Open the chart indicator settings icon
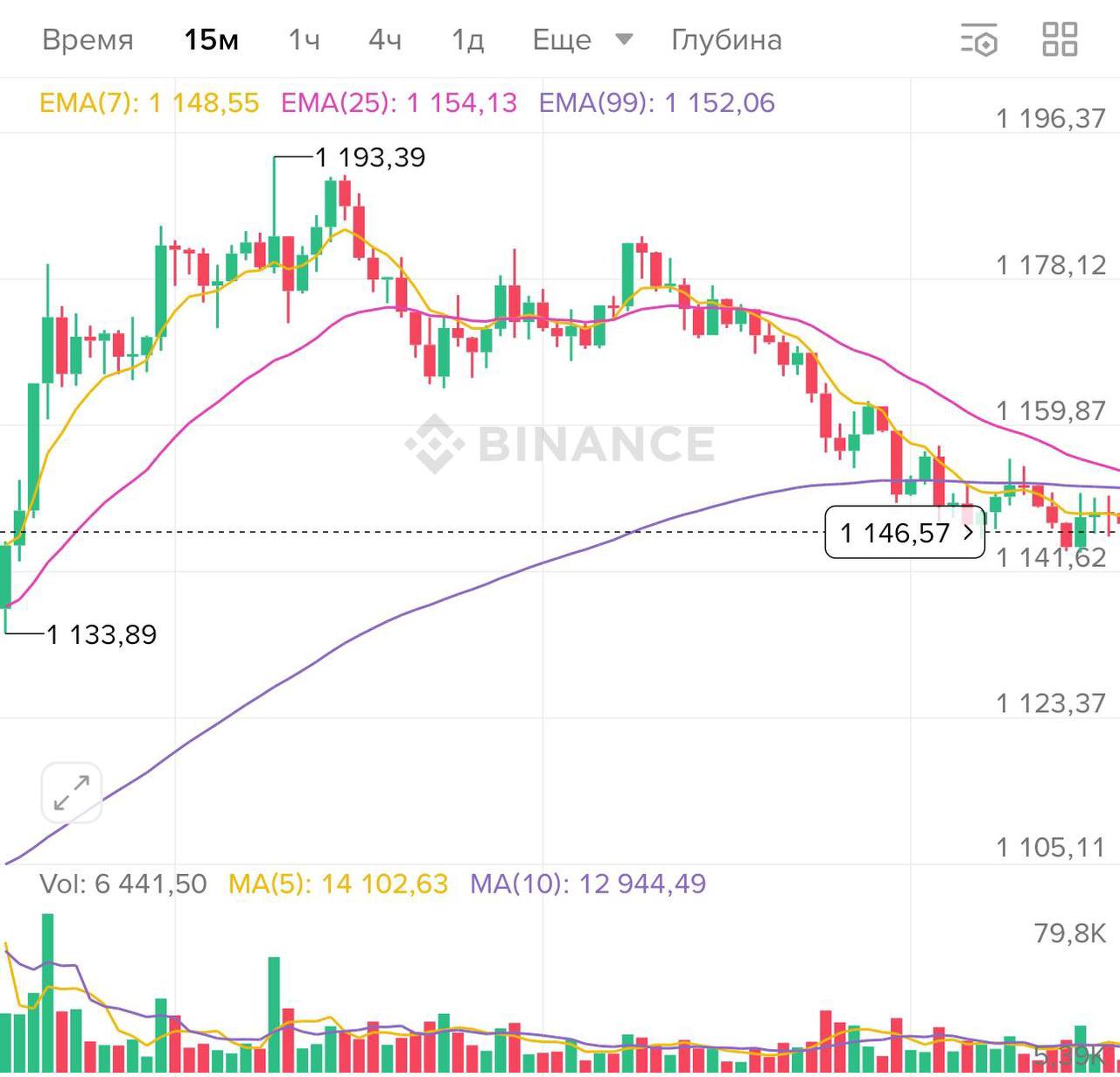1120x1077 pixels. [x=979, y=40]
